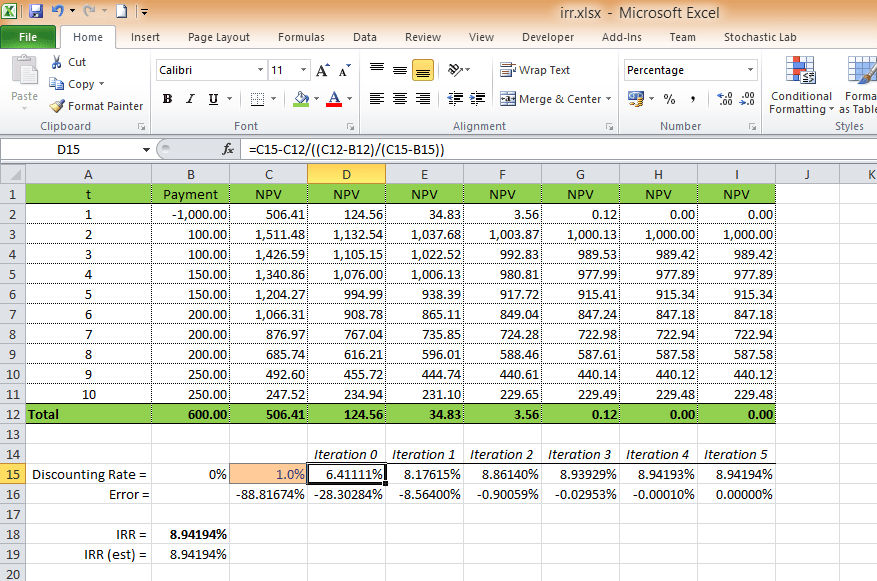Apply the red Font Color A
877x581 pixels.
tap(334, 99)
